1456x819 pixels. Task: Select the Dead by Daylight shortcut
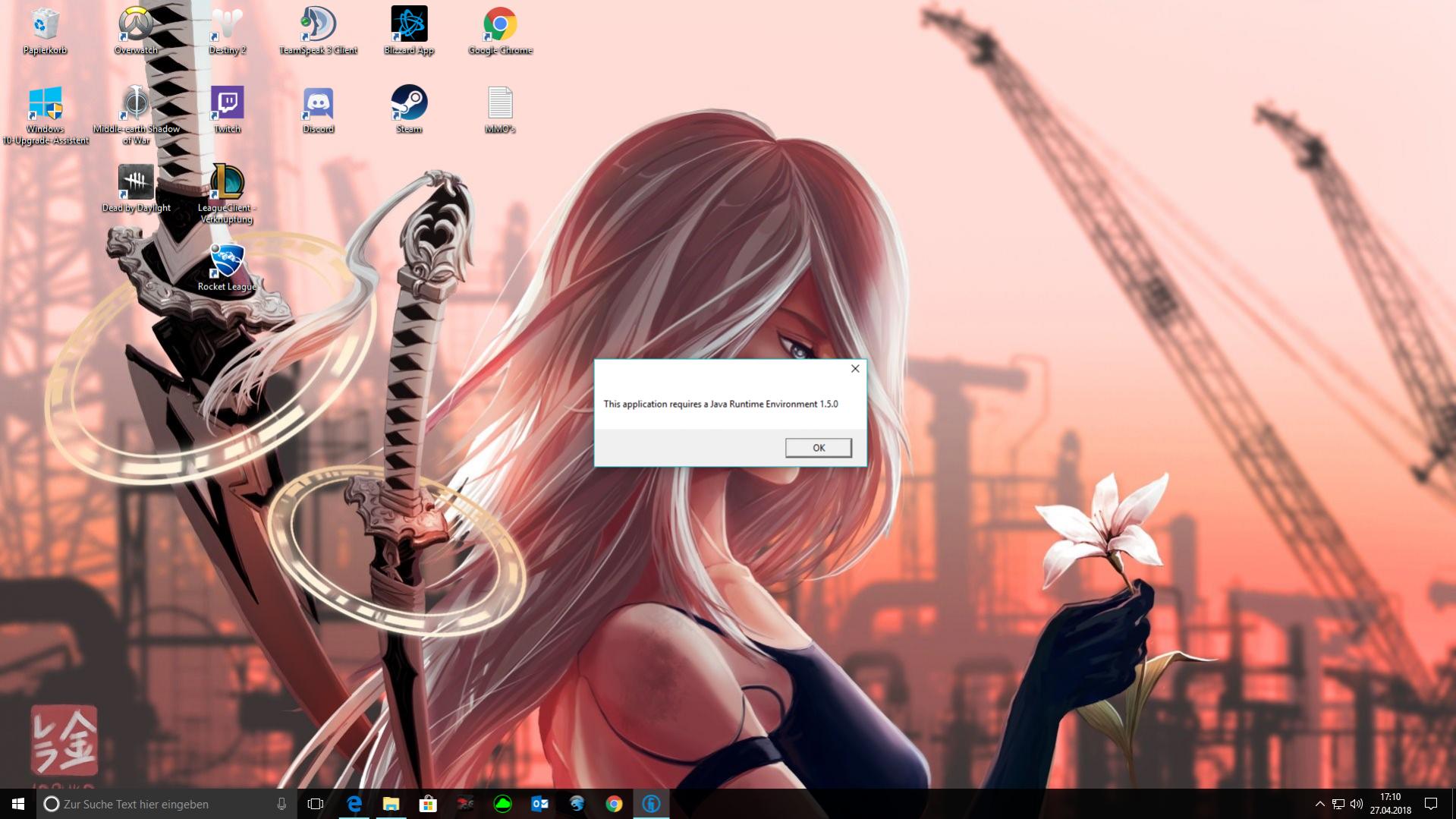coord(136,189)
